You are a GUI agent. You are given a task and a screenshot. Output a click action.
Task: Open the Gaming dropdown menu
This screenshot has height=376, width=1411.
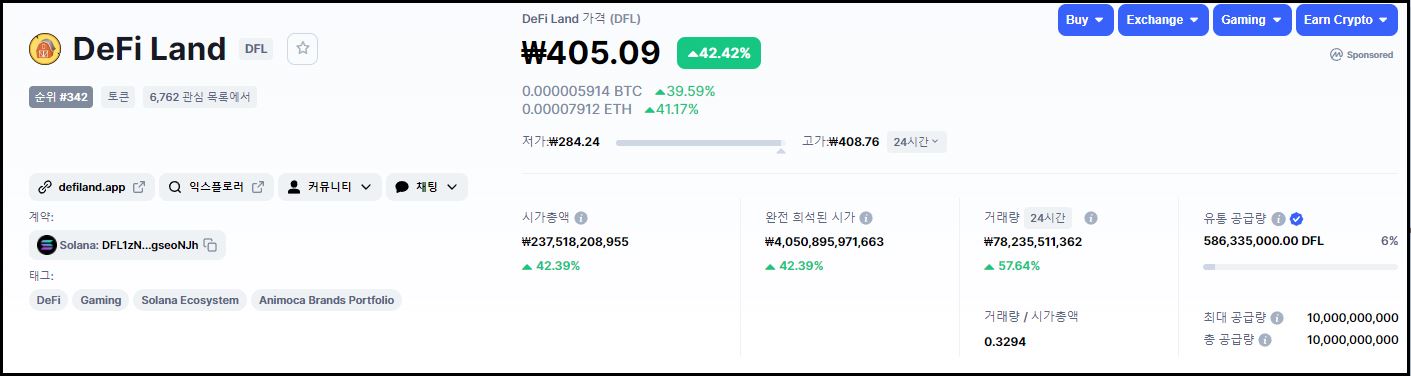(1252, 20)
